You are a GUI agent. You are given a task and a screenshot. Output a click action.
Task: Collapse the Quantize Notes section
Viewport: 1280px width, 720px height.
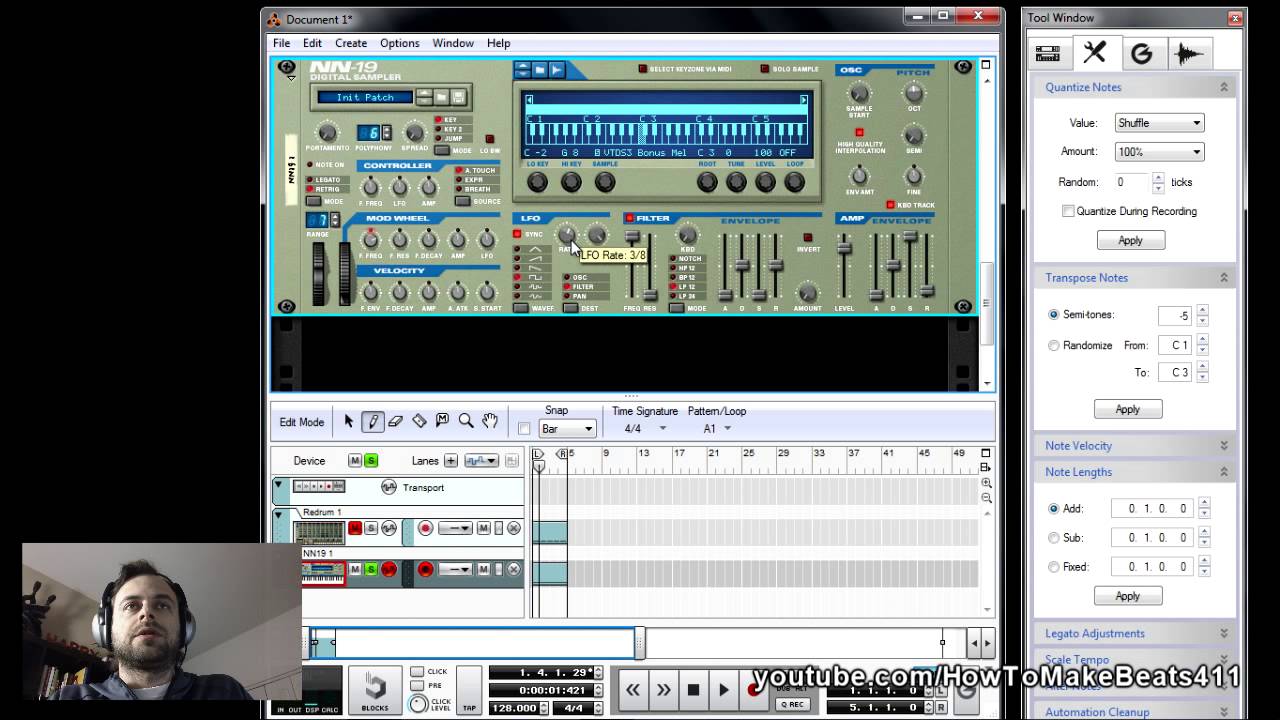point(1223,87)
